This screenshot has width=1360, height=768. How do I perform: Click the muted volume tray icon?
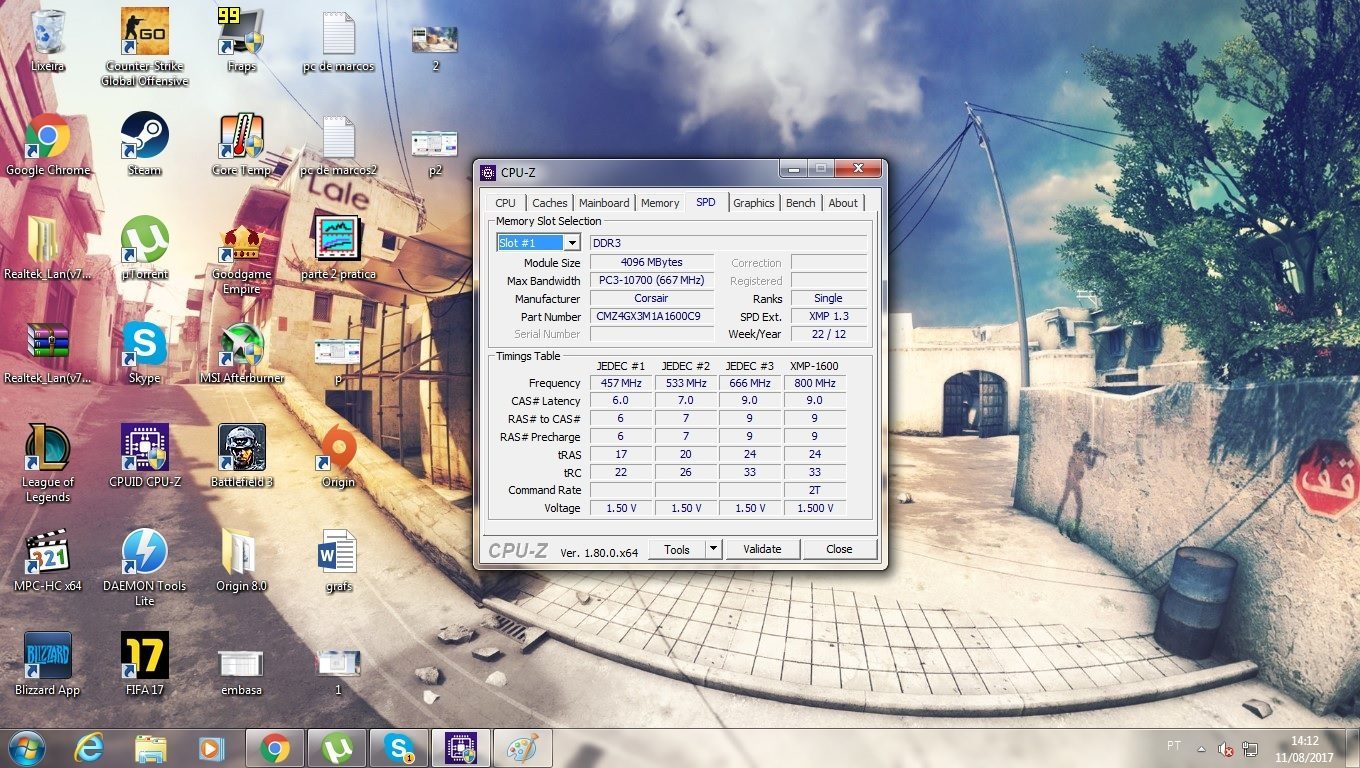pos(1226,748)
